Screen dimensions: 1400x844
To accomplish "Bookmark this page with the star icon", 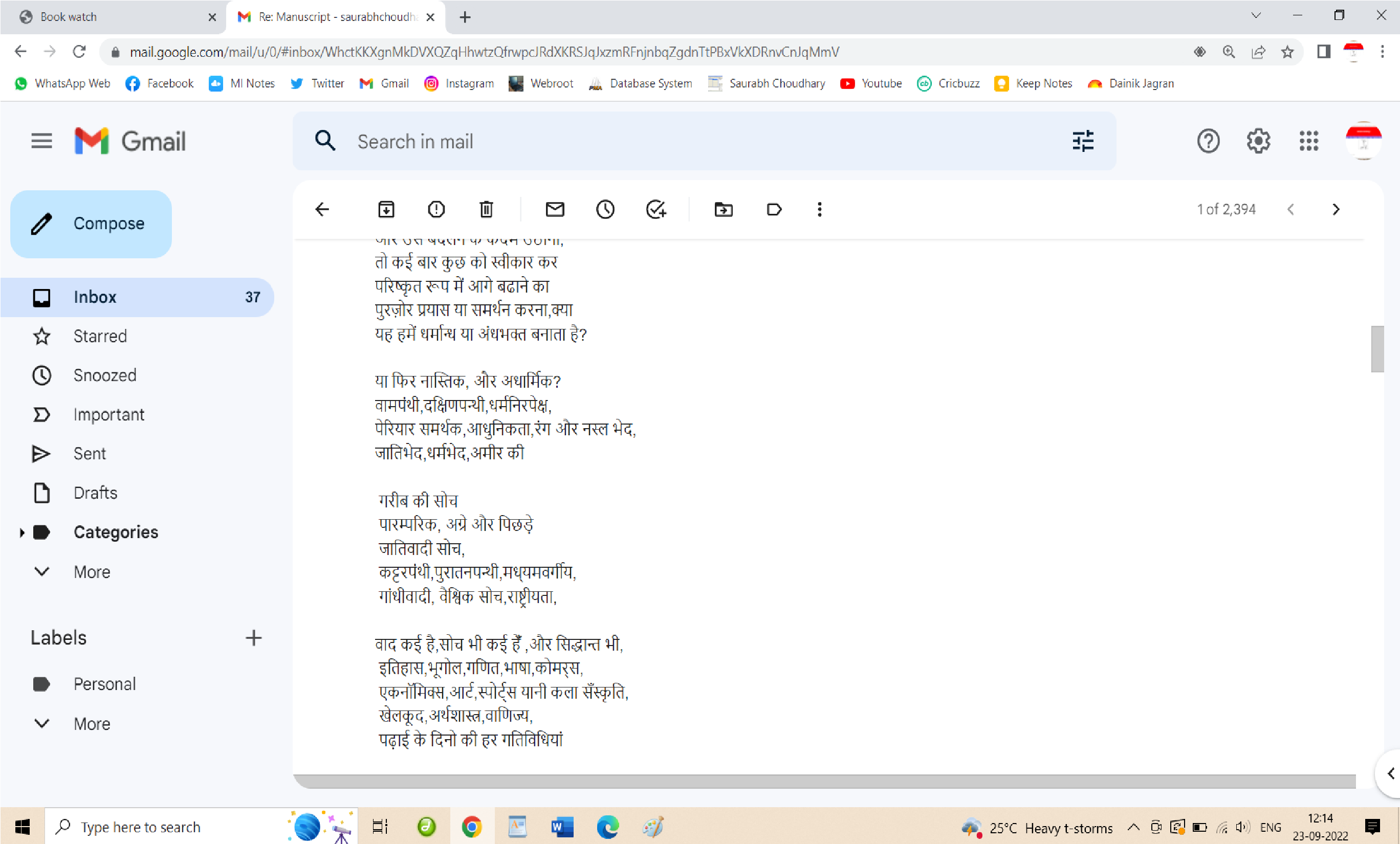I will point(1287,52).
